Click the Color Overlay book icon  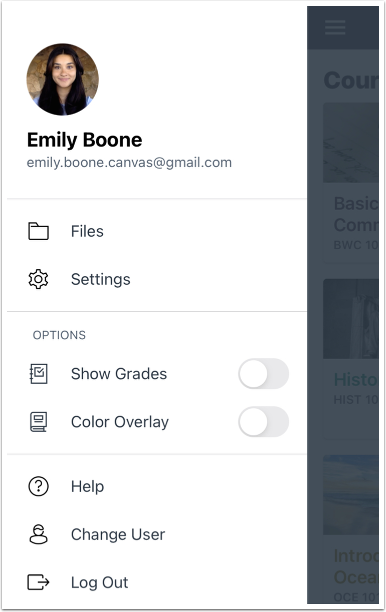click(39, 422)
